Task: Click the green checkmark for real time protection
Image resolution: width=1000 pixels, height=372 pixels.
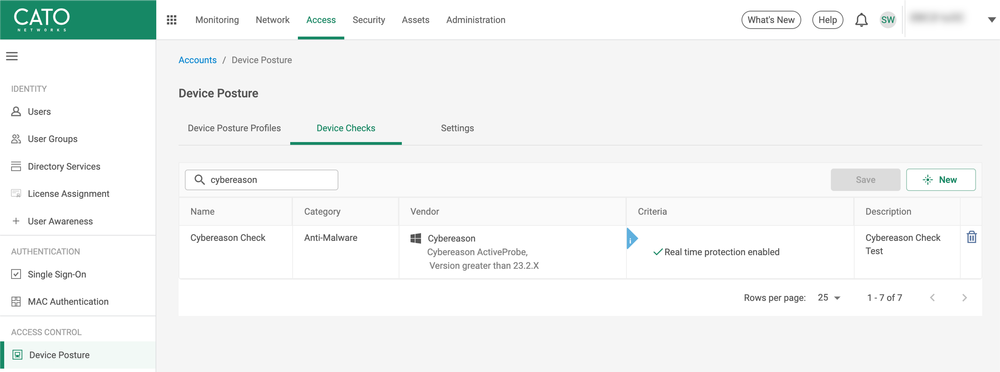Action: (658, 252)
